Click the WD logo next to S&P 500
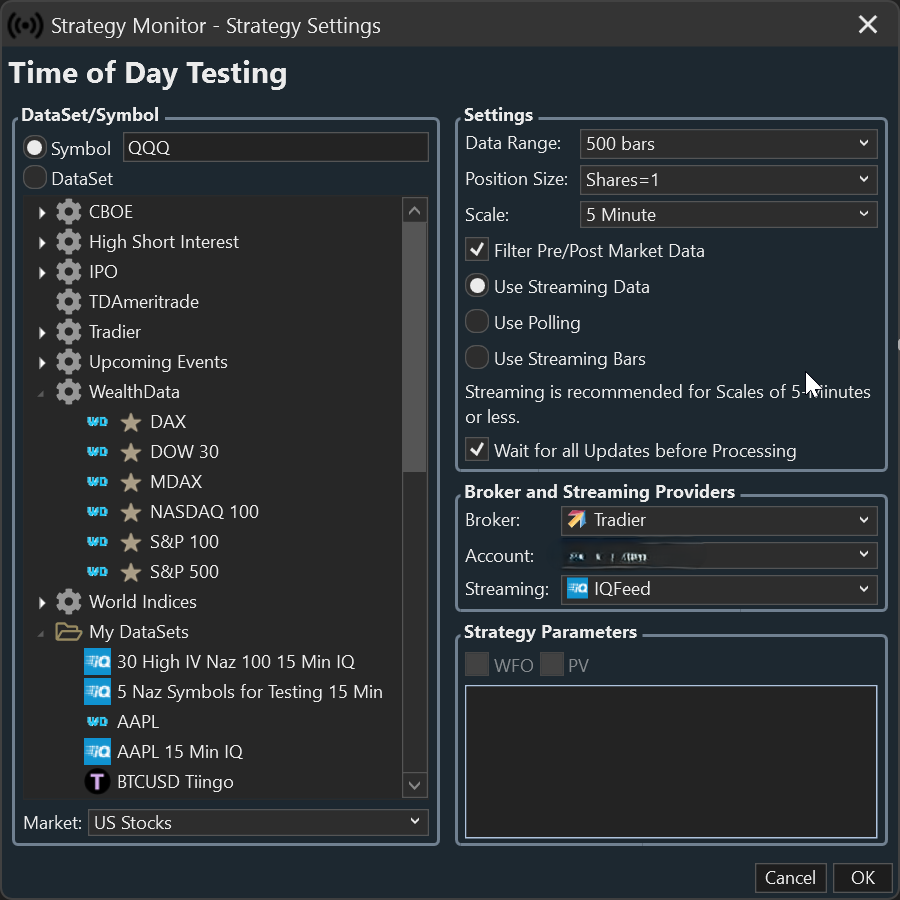This screenshot has height=900, width=900. click(x=98, y=572)
